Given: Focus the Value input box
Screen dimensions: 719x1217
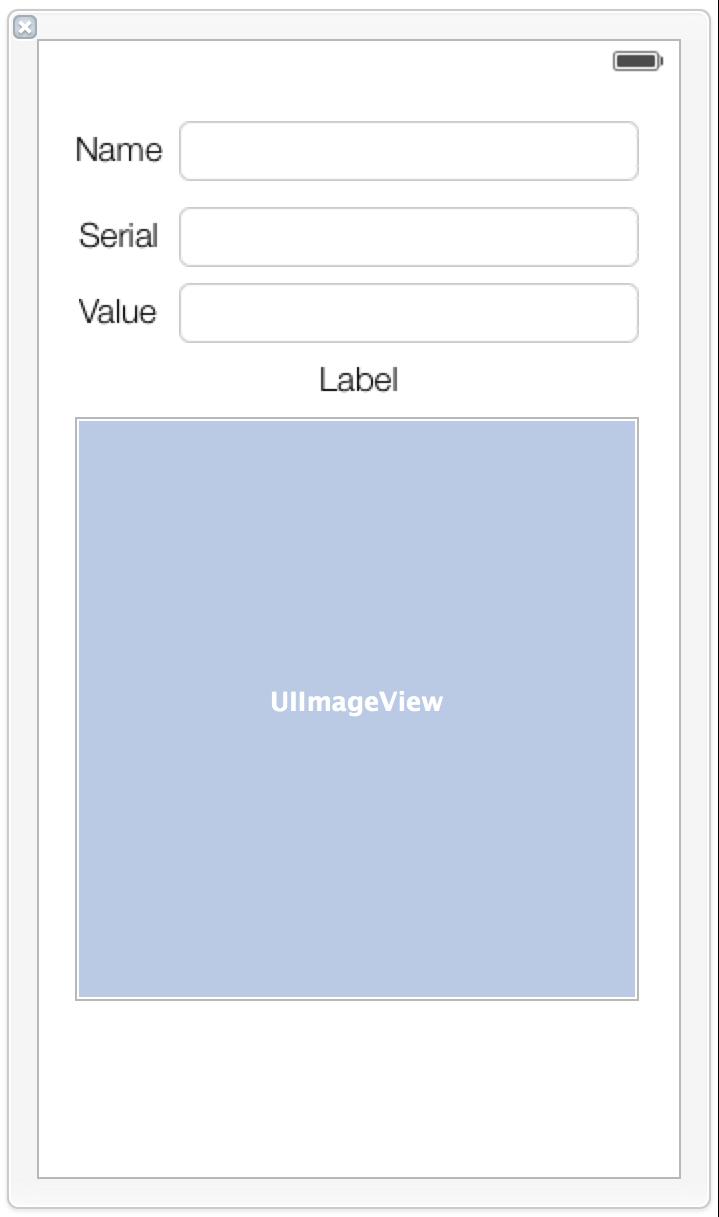Looking at the screenshot, I should tap(409, 313).
